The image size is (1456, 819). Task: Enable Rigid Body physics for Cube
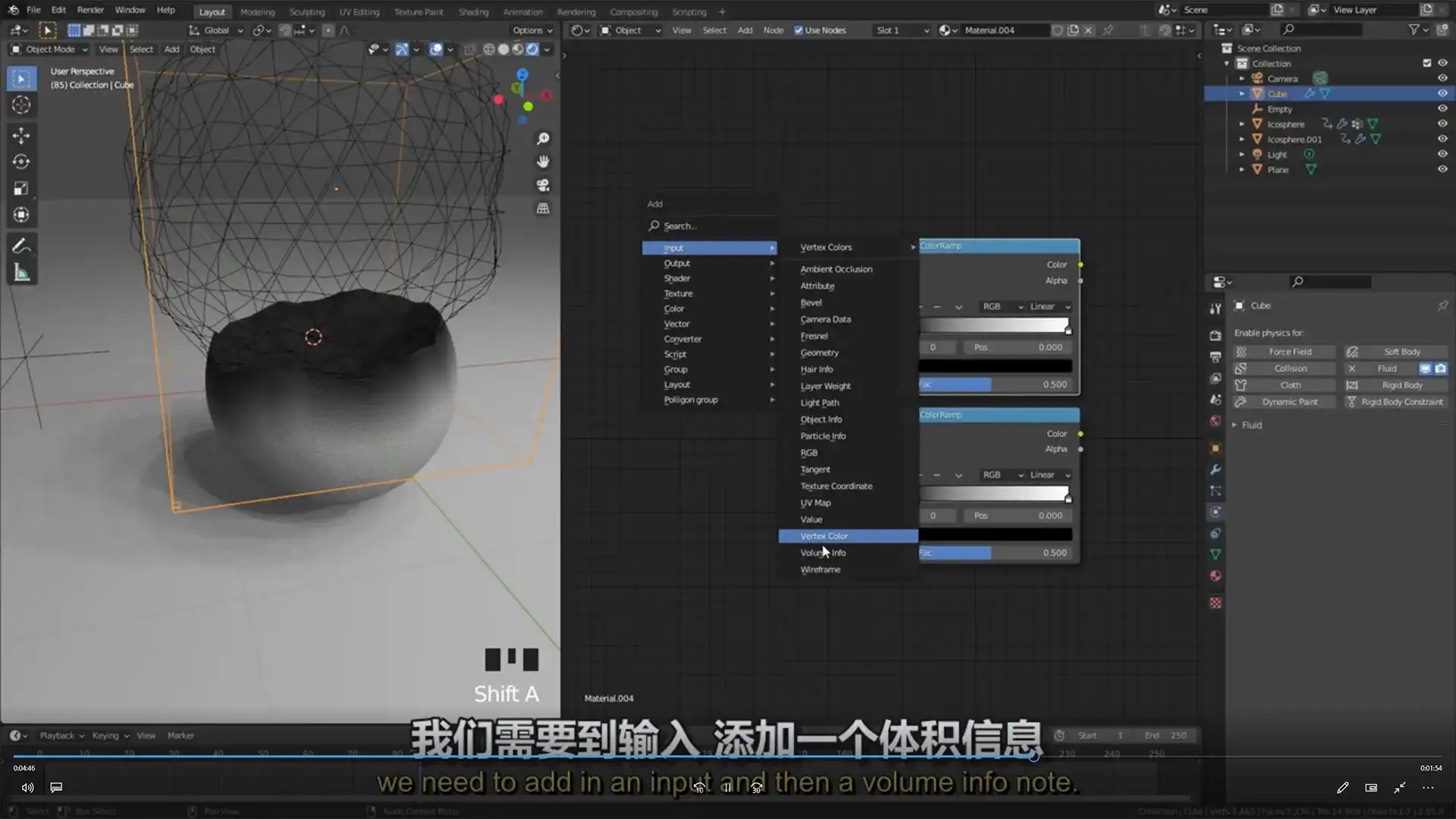click(x=1402, y=384)
